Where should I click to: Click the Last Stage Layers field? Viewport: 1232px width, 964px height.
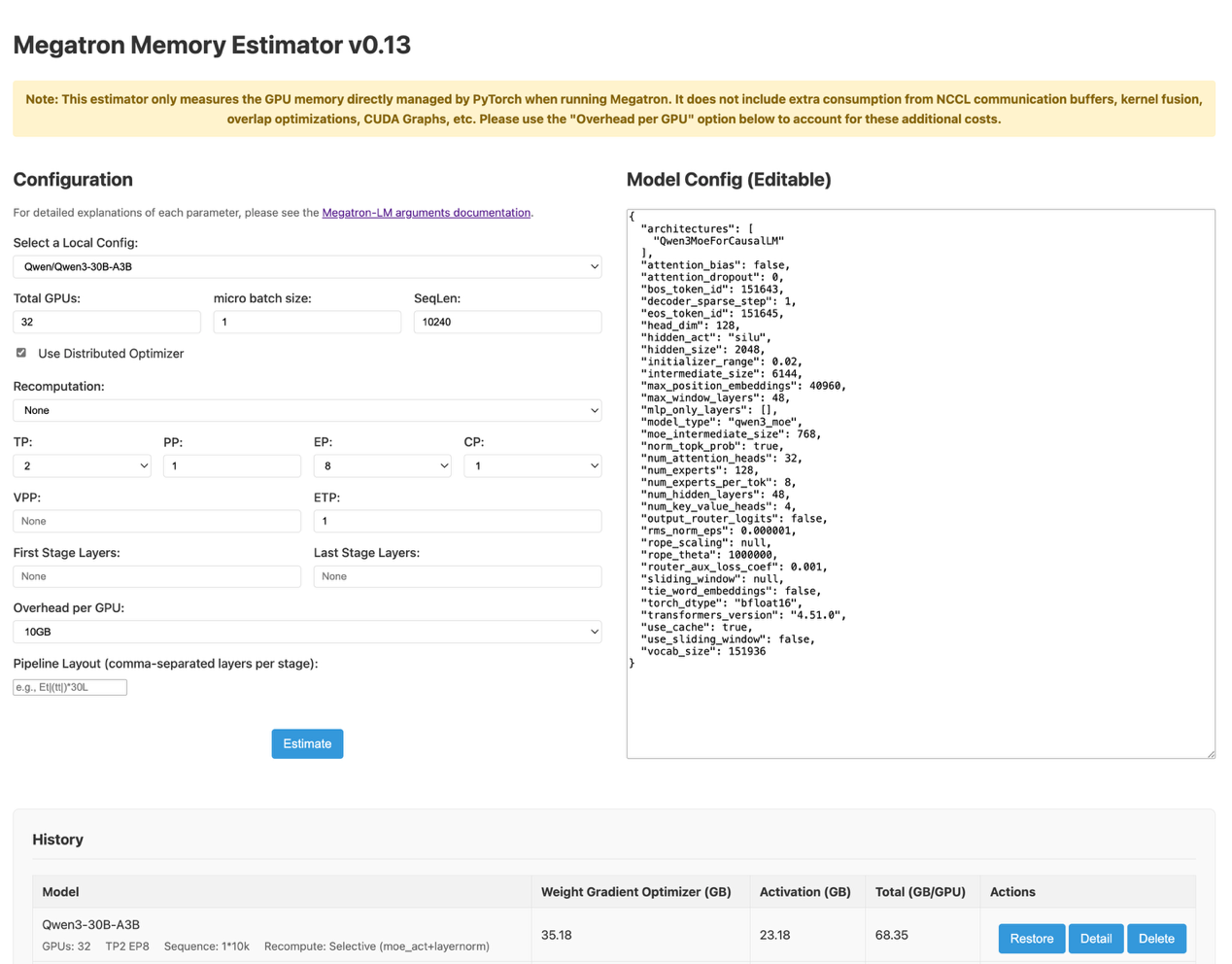458,576
